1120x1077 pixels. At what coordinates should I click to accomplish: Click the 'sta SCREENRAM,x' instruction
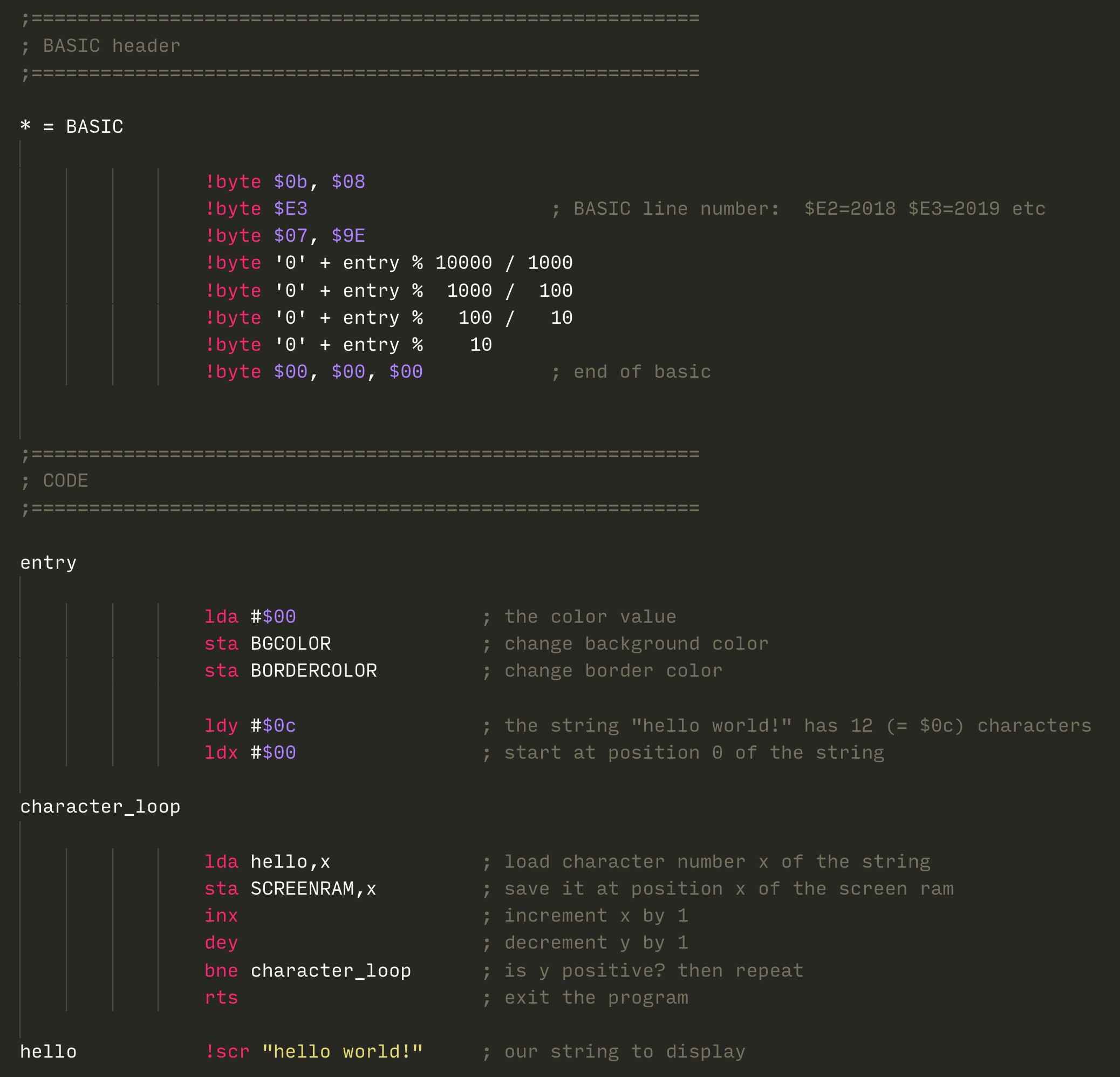[x=291, y=888]
